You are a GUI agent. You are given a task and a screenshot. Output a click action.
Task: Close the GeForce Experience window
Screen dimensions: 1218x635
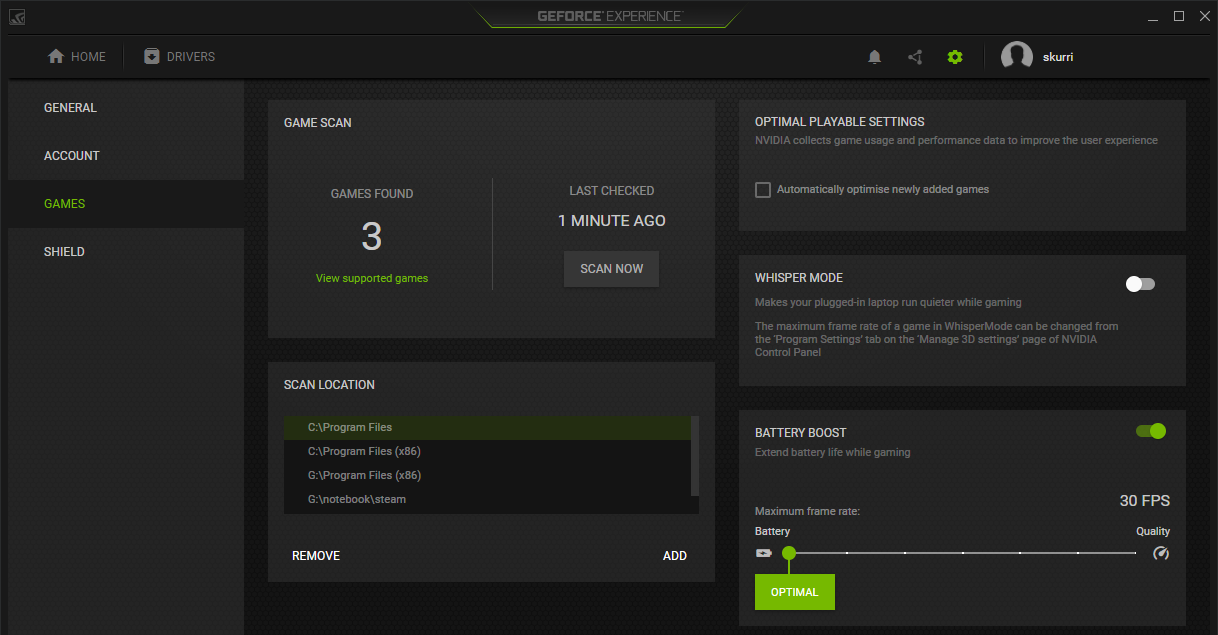(1203, 16)
